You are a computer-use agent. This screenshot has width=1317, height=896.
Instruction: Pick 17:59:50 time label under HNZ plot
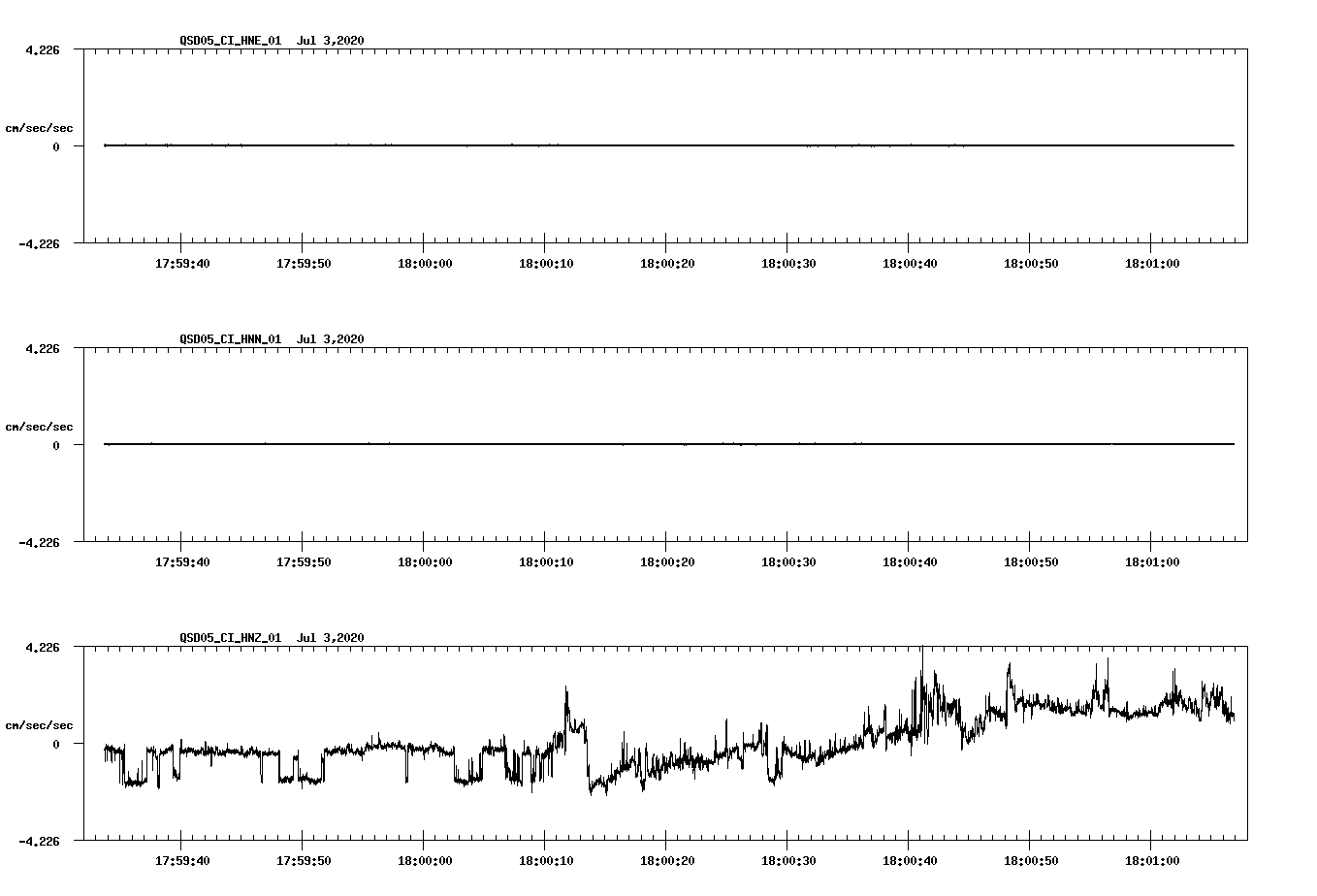coord(304,860)
